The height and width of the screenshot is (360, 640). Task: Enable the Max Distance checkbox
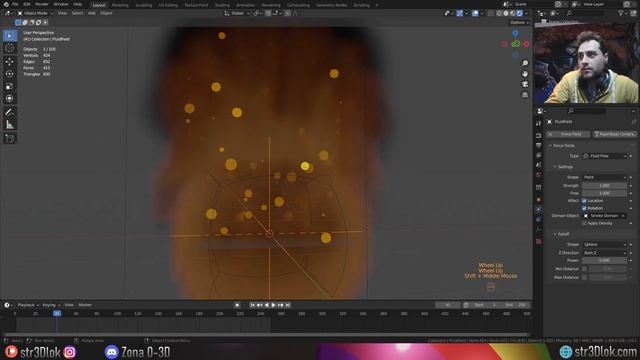[x=584, y=278]
